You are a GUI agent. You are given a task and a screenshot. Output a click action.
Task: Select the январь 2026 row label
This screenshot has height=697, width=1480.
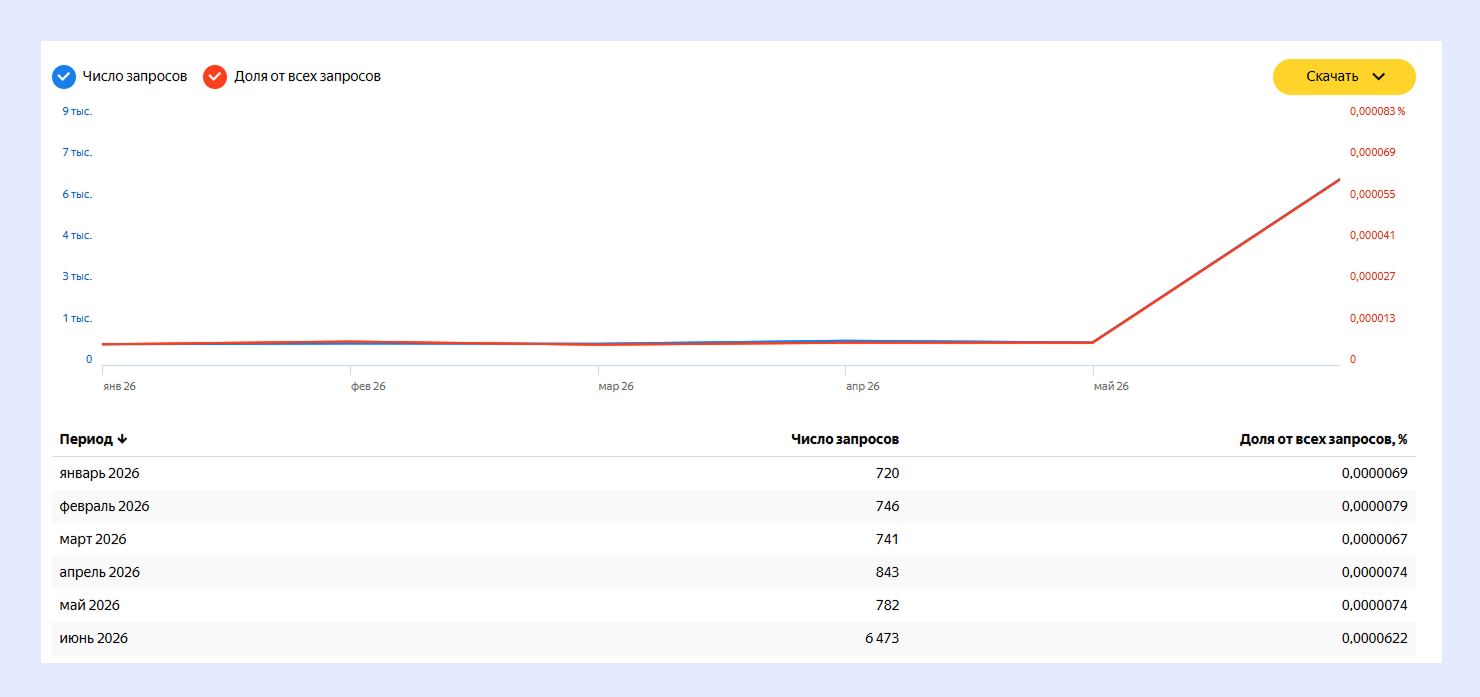click(x=99, y=473)
